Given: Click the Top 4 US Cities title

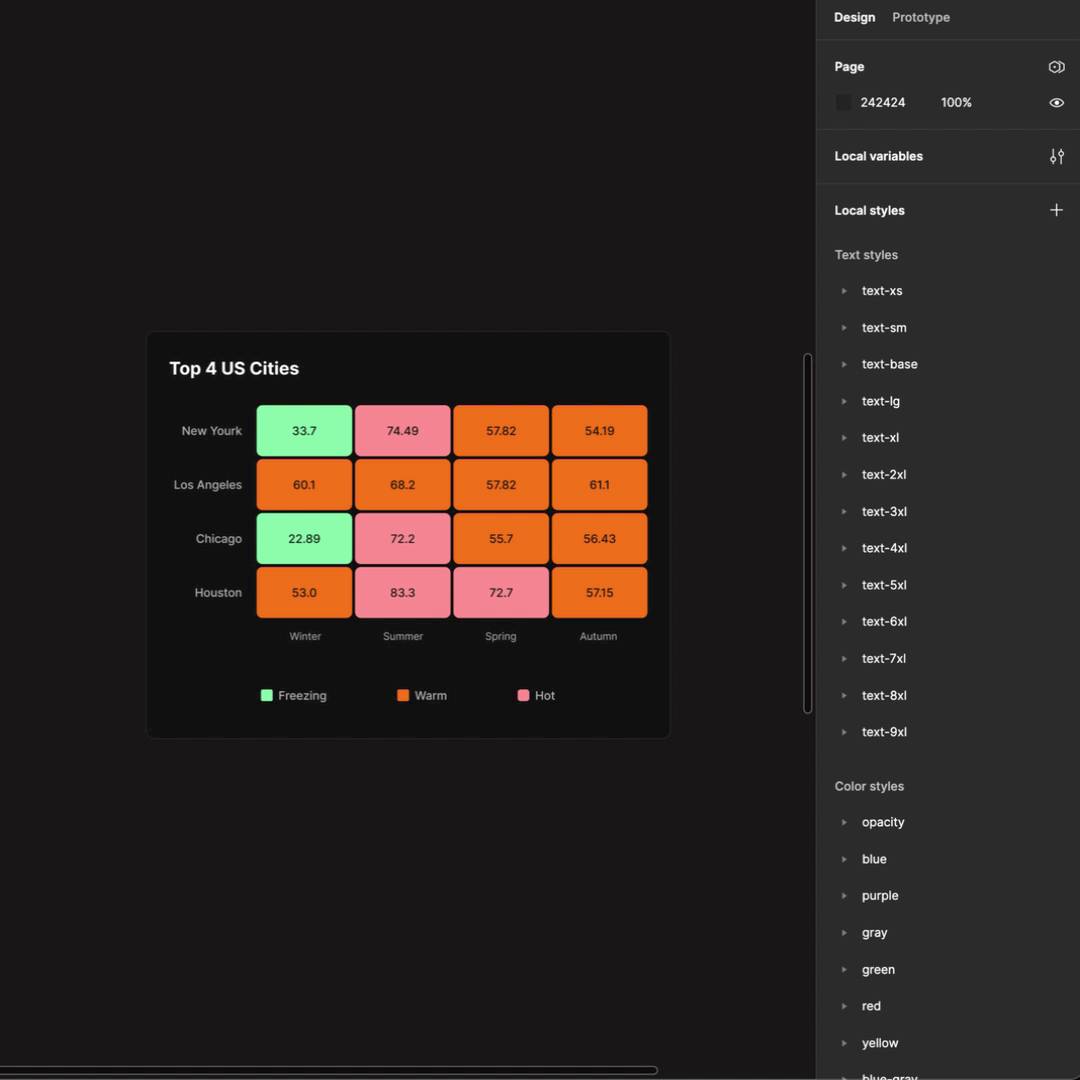Looking at the screenshot, I should click(233, 368).
